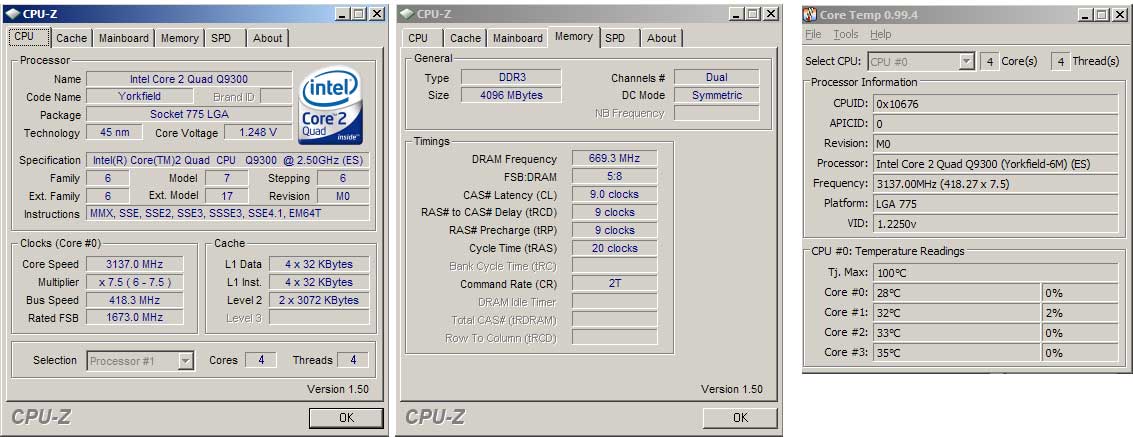1133x437 pixels.
Task: Open Mainboard tab in Memory CPU-Z window
Action: click(517, 38)
